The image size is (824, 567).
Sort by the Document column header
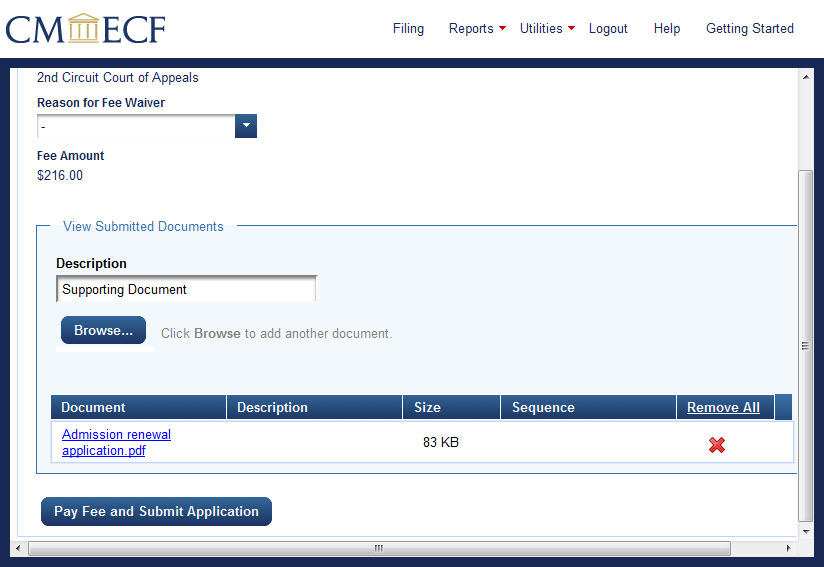coord(93,407)
